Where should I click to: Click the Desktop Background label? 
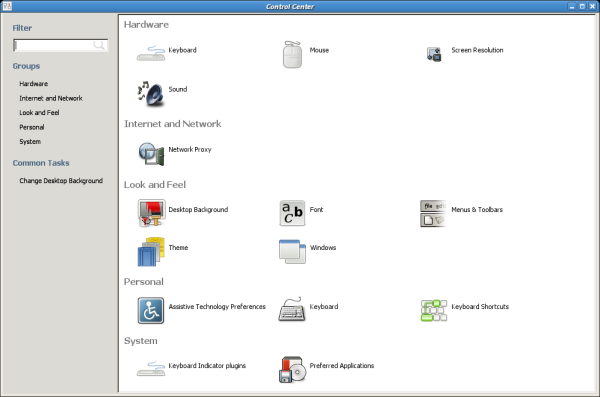pos(198,209)
